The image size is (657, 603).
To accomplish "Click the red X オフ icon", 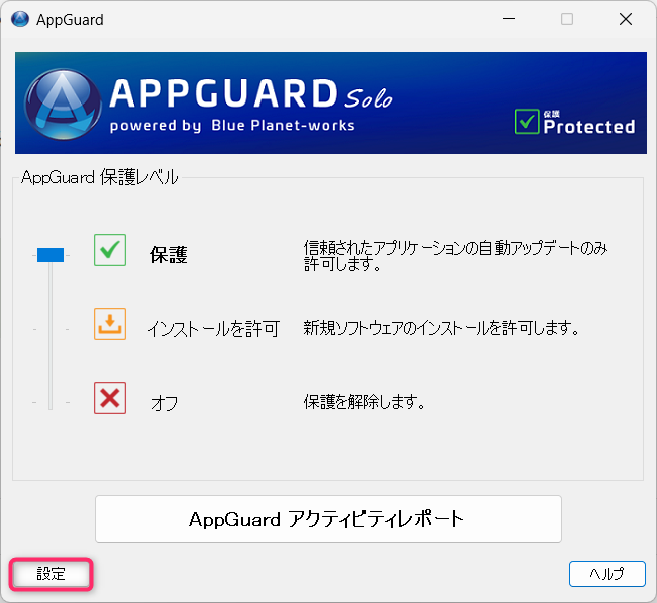I will [110, 398].
